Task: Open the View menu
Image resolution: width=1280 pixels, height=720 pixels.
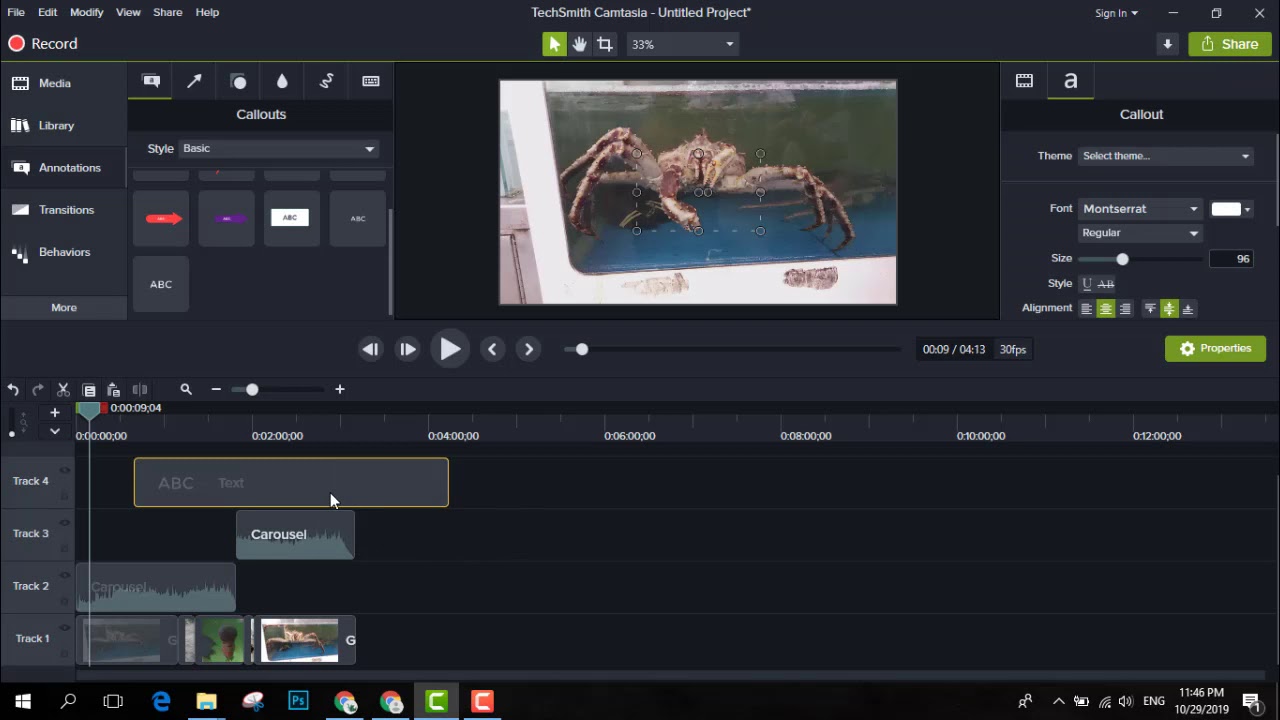Action: point(128,12)
